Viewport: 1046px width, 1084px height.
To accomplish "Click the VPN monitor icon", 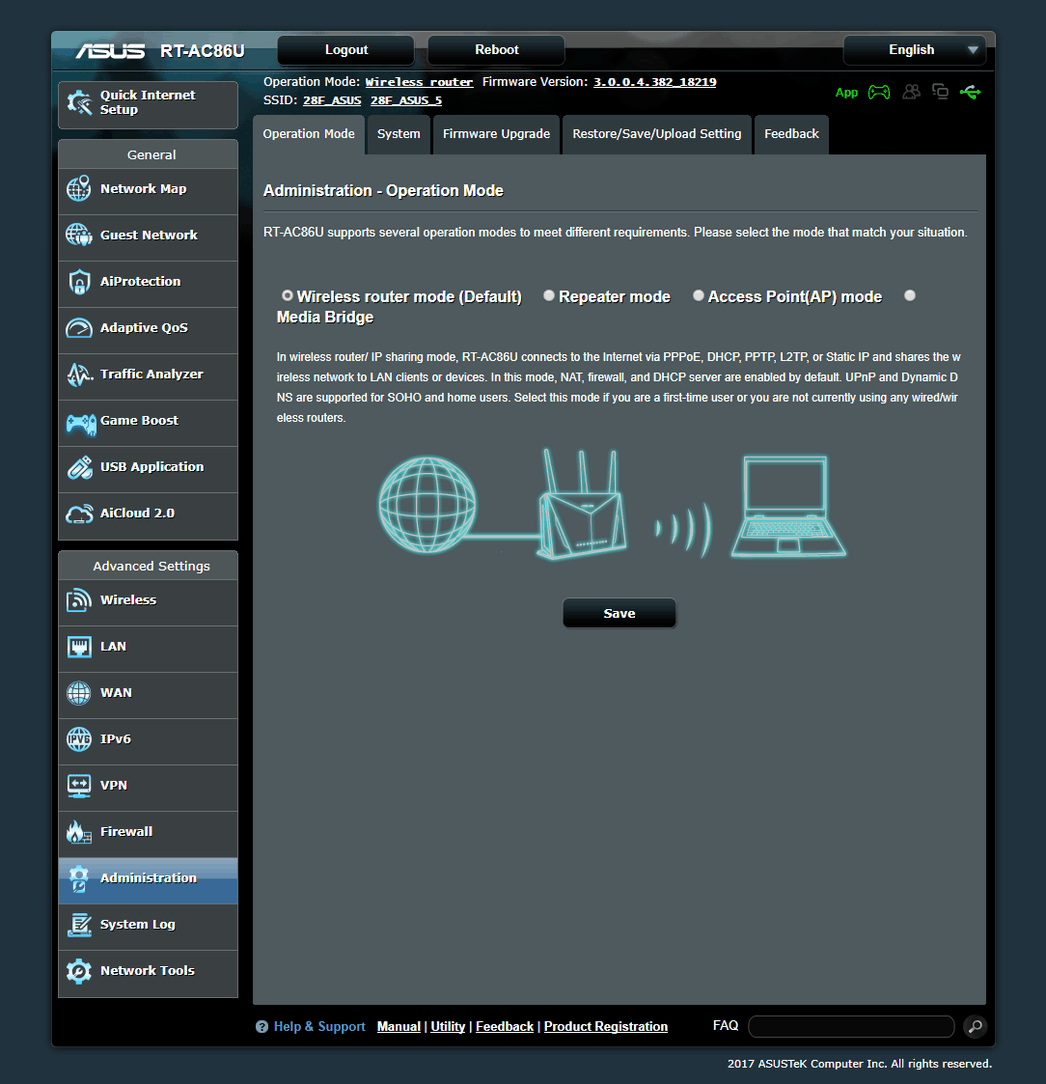I will click(79, 785).
